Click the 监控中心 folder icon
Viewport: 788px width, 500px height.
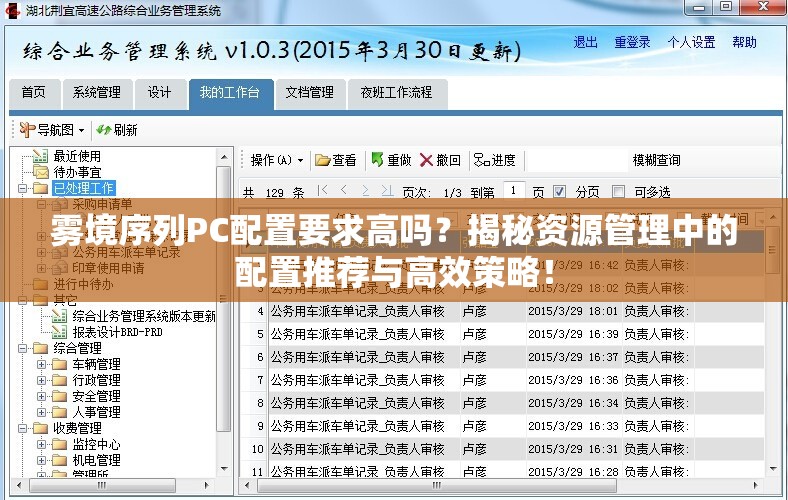[60, 444]
